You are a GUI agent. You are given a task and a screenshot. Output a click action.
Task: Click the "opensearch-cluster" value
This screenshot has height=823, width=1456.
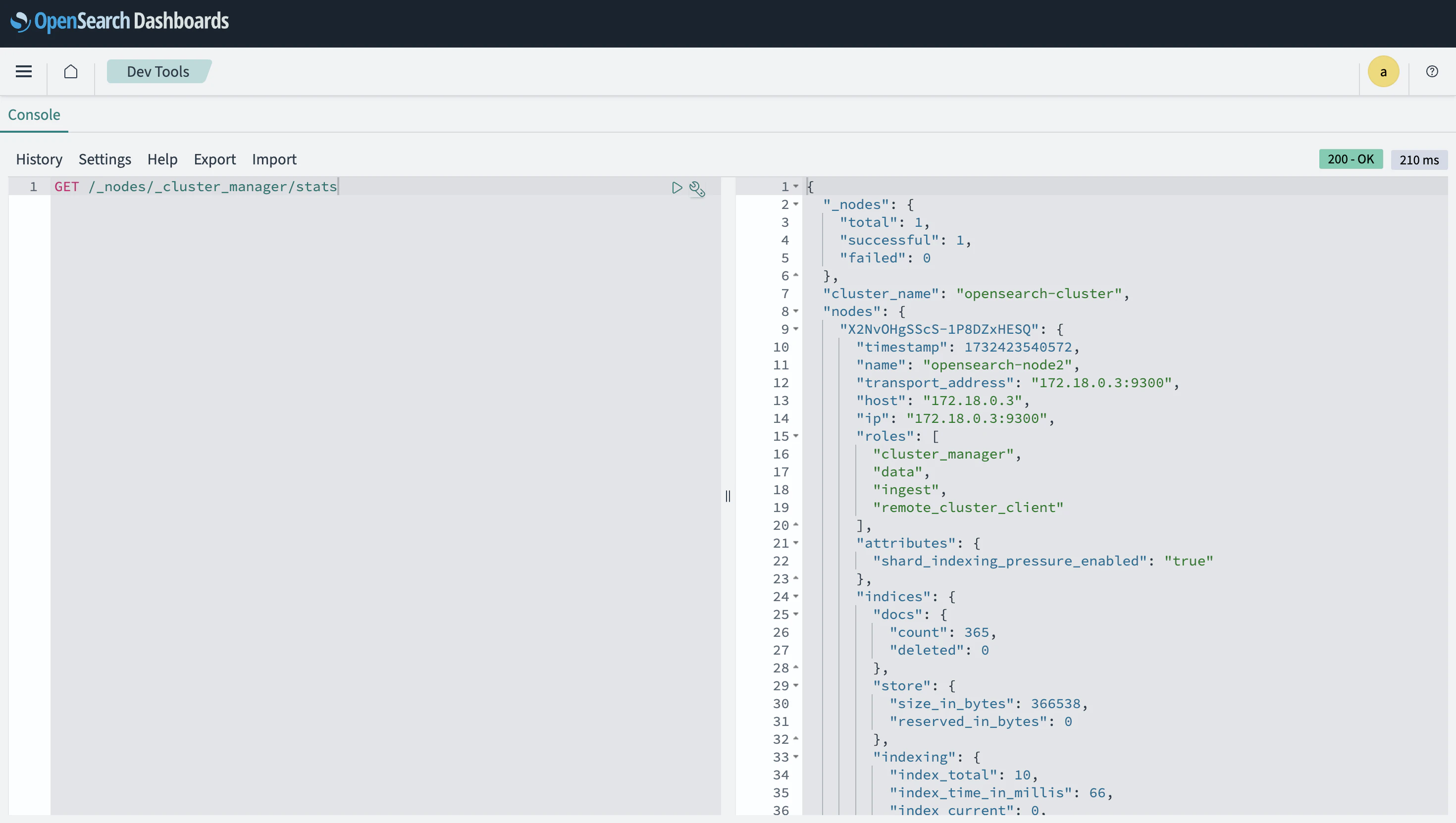(x=1039, y=294)
